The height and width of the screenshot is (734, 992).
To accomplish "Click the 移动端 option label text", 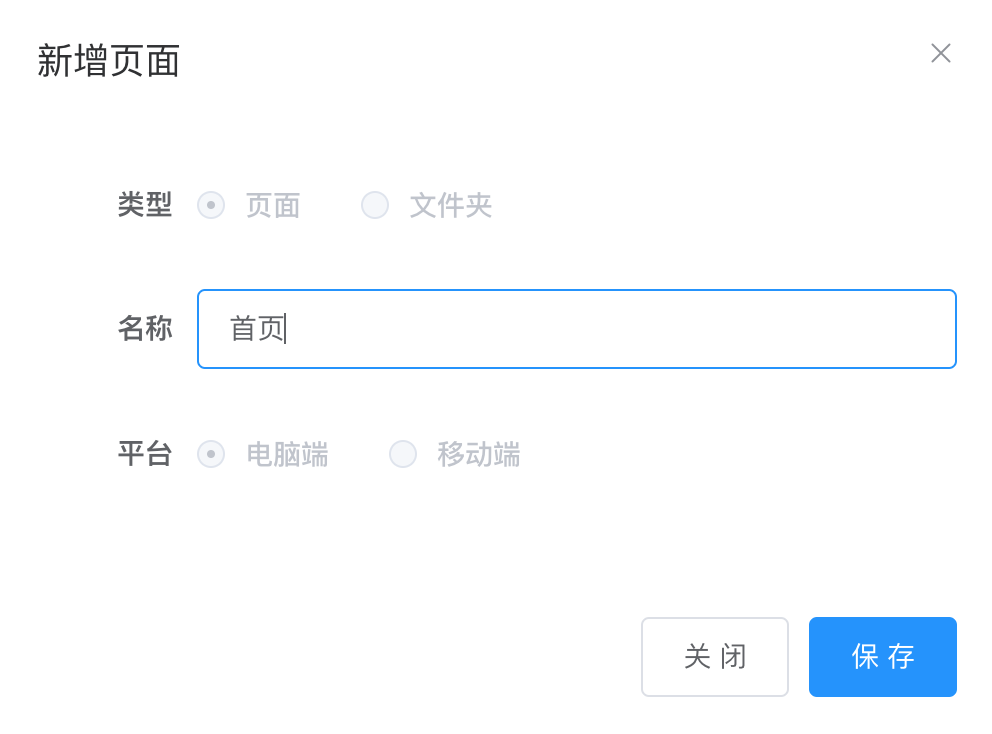I will pyautogui.click(x=478, y=454).
